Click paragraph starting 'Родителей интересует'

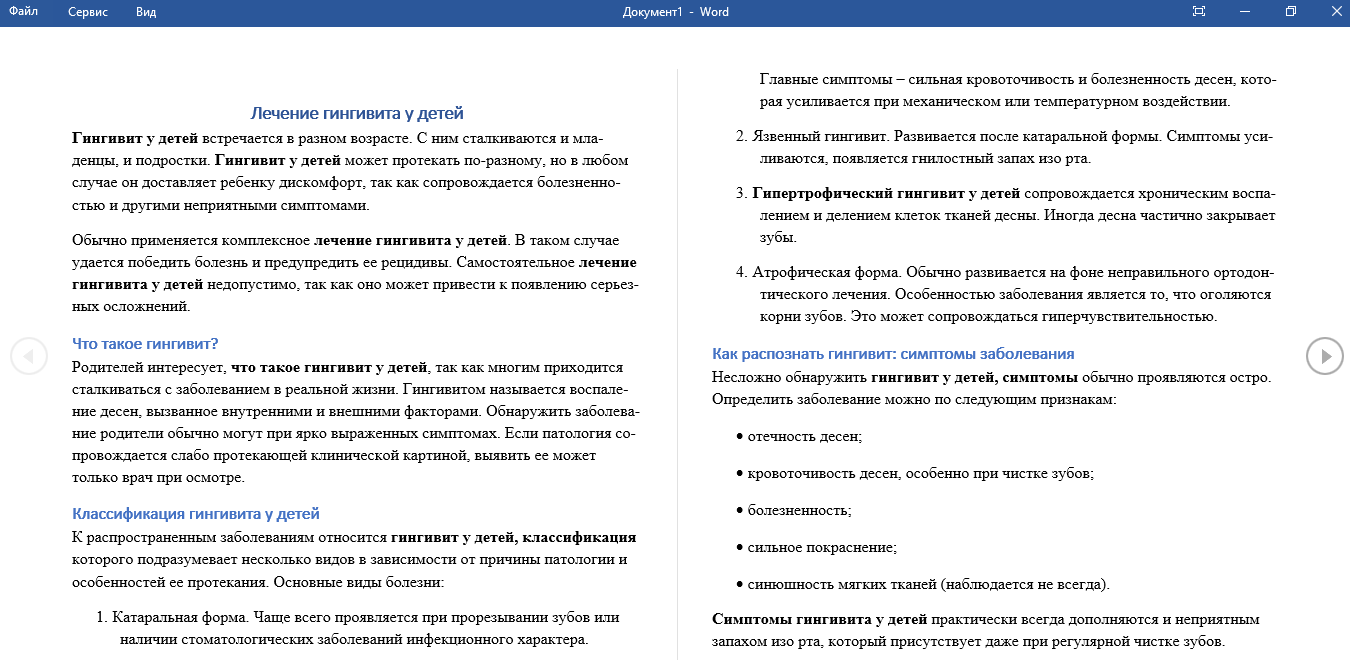(355, 422)
